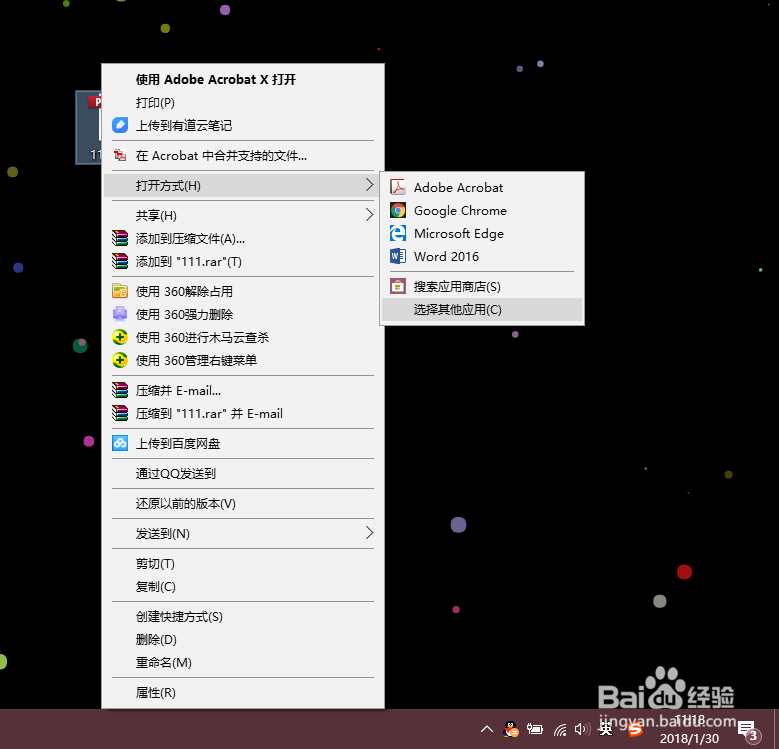Screen dimensions: 779x749
Task: Select 使用 360解除占用
Action: [243, 291]
